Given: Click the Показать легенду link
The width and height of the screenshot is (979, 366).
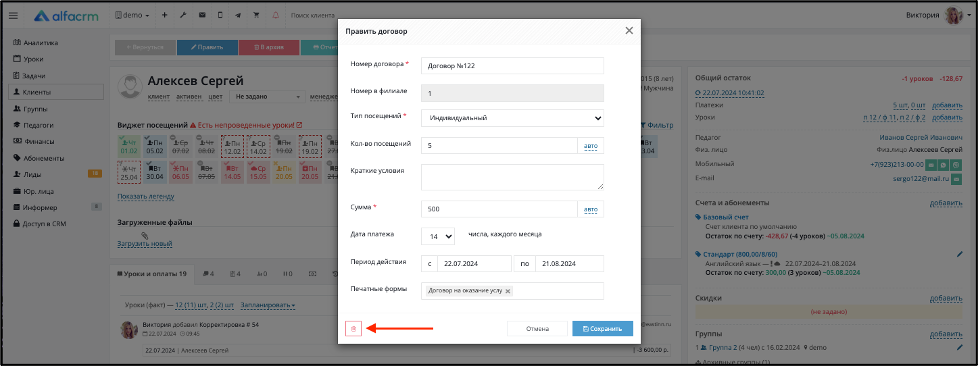Looking at the screenshot, I should click(x=146, y=196).
